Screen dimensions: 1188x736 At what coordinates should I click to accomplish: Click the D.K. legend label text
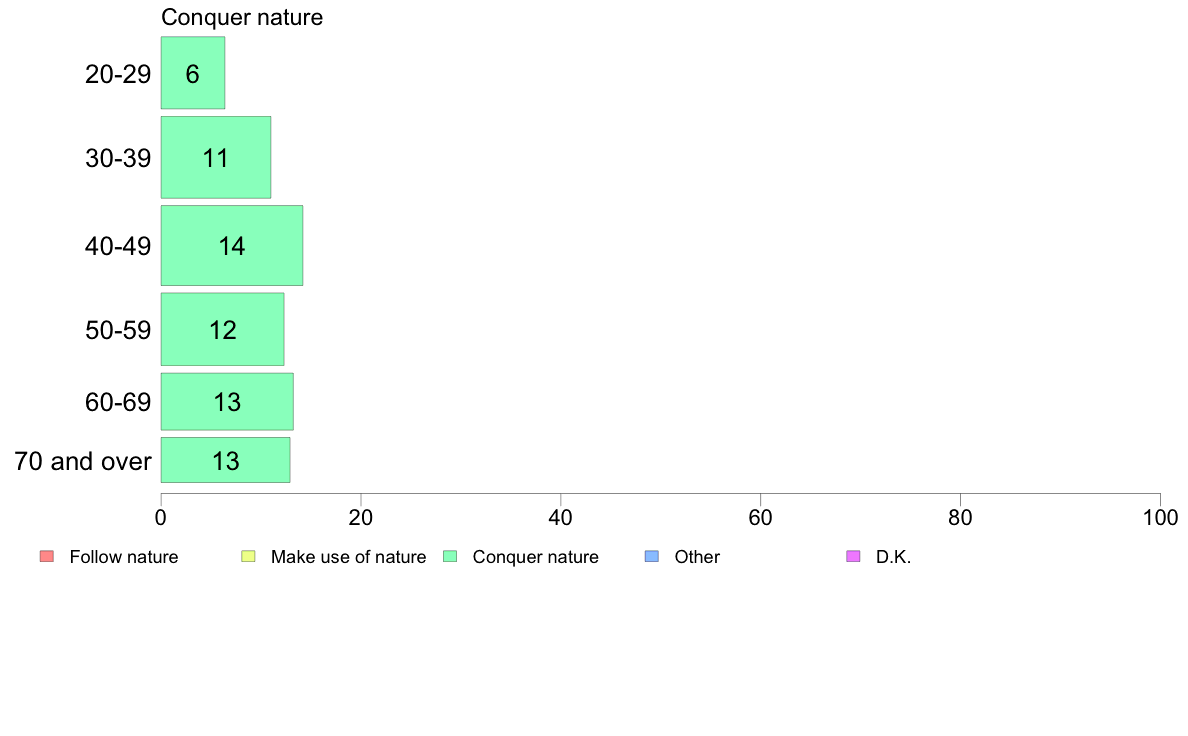click(893, 557)
